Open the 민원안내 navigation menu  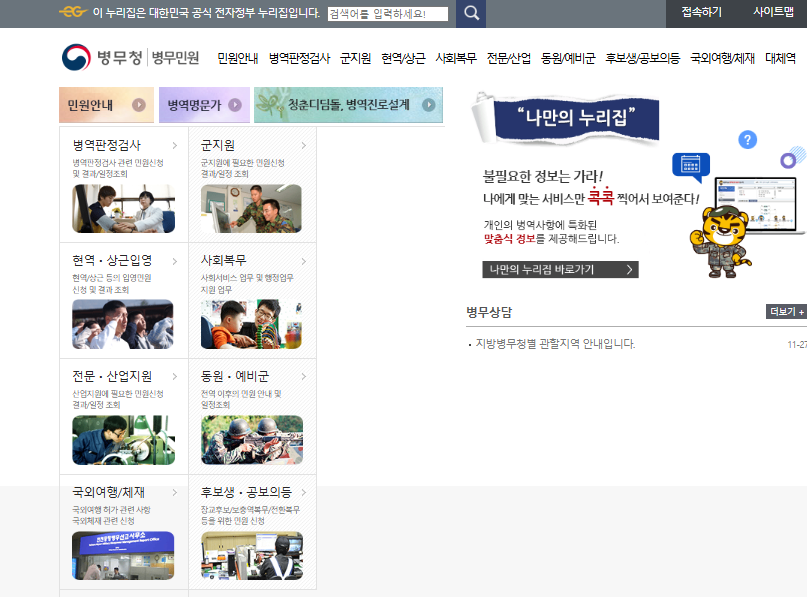pos(236,58)
